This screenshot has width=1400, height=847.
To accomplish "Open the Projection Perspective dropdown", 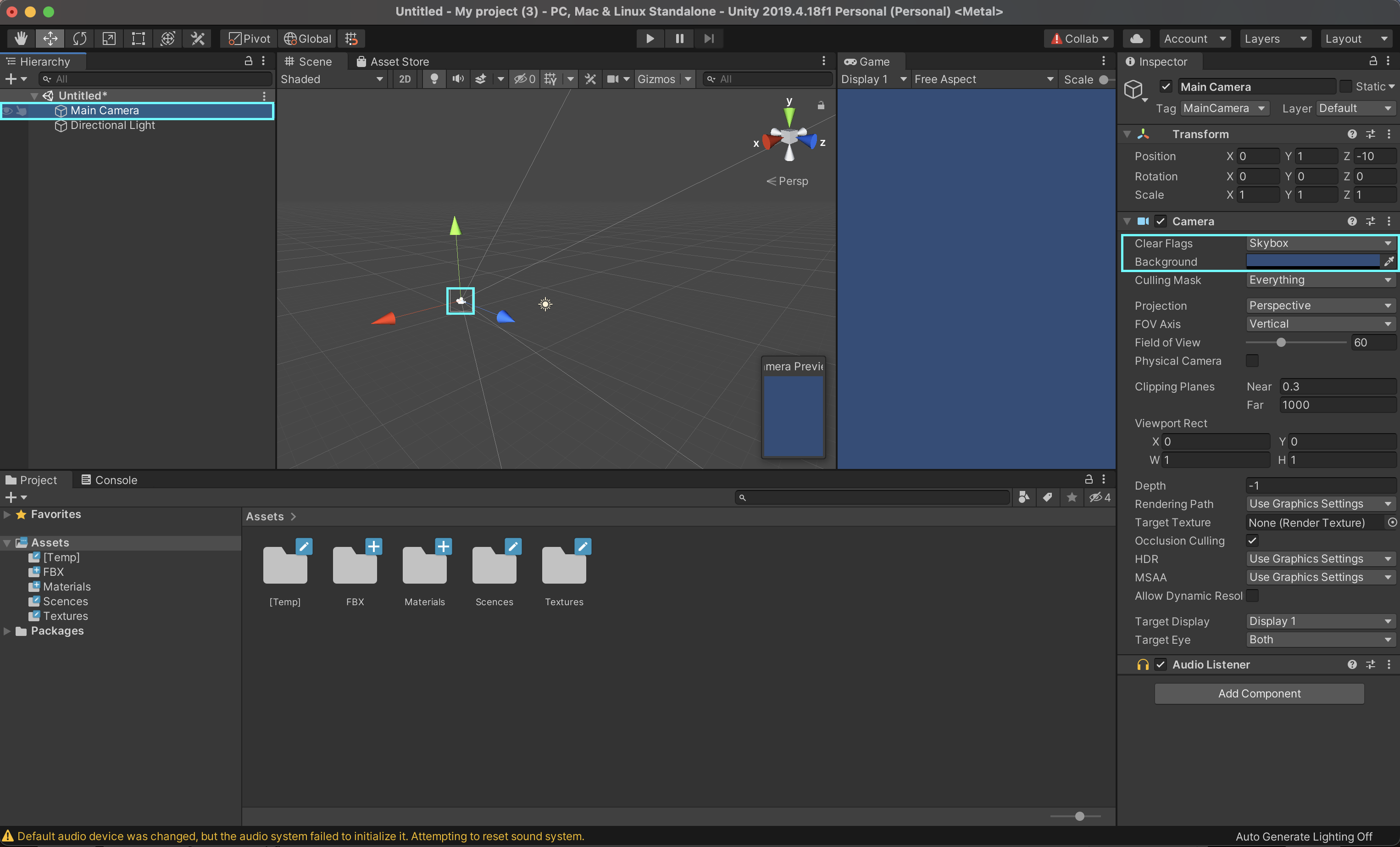I will tap(1319, 306).
